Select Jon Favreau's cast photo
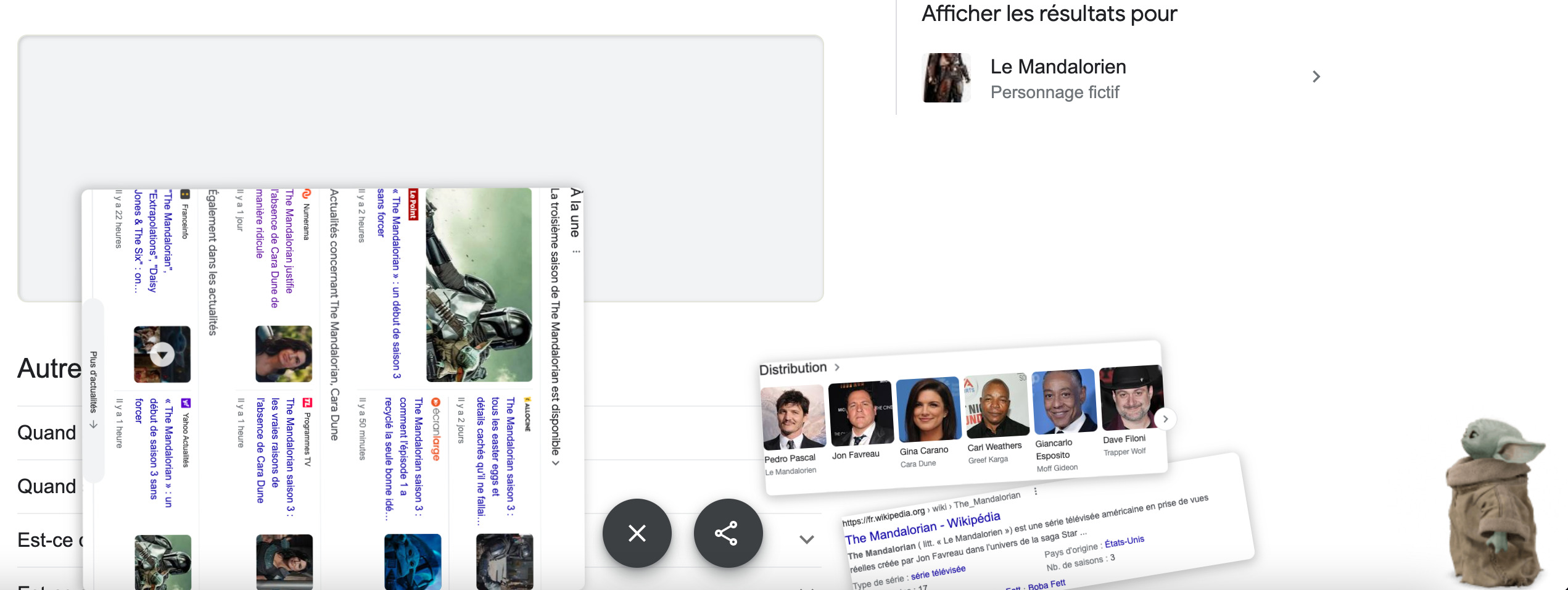The height and width of the screenshot is (590, 1568). pyautogui.click(x=860, y=413)
